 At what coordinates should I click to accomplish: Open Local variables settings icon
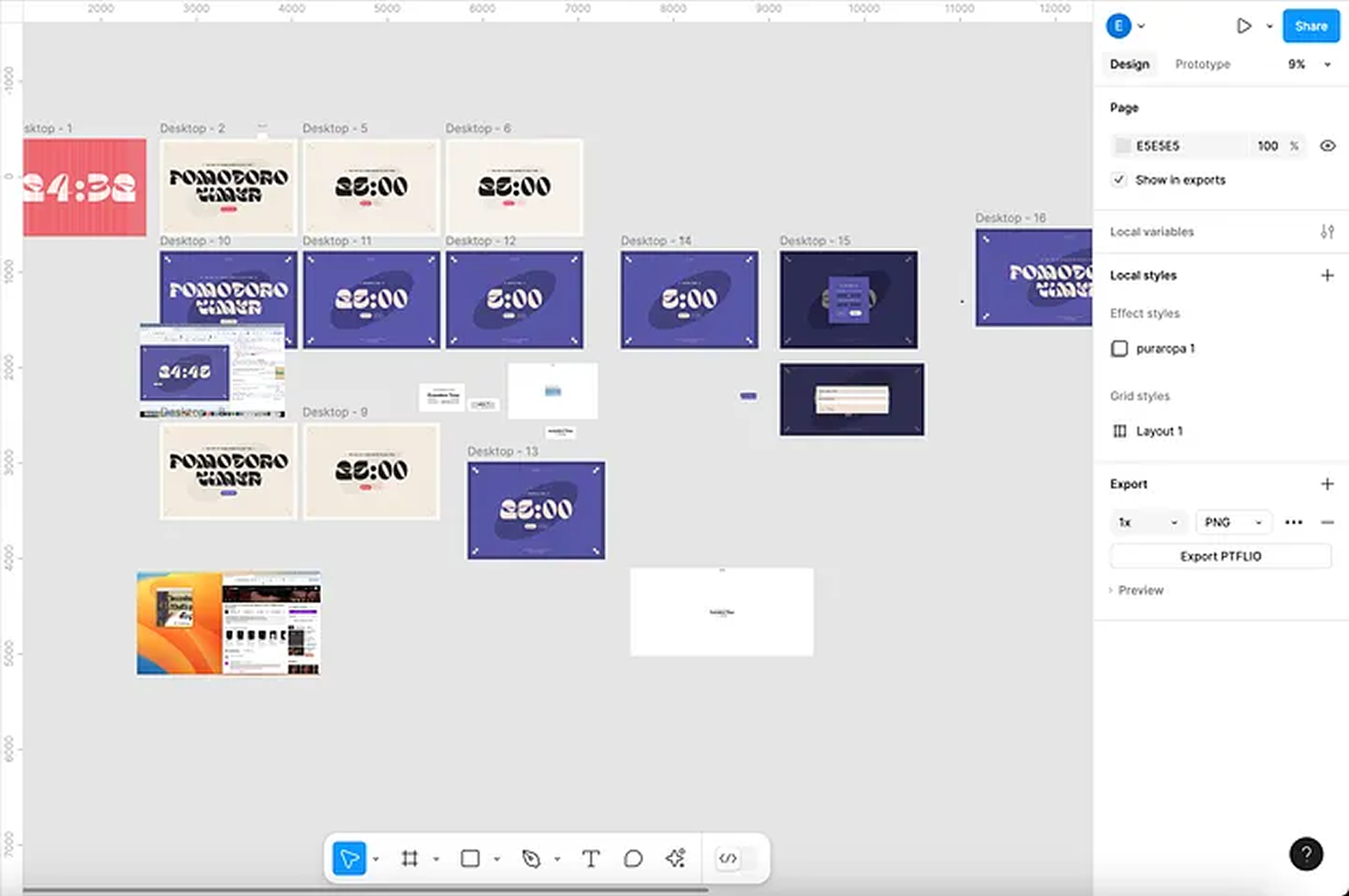point(1329,231)
